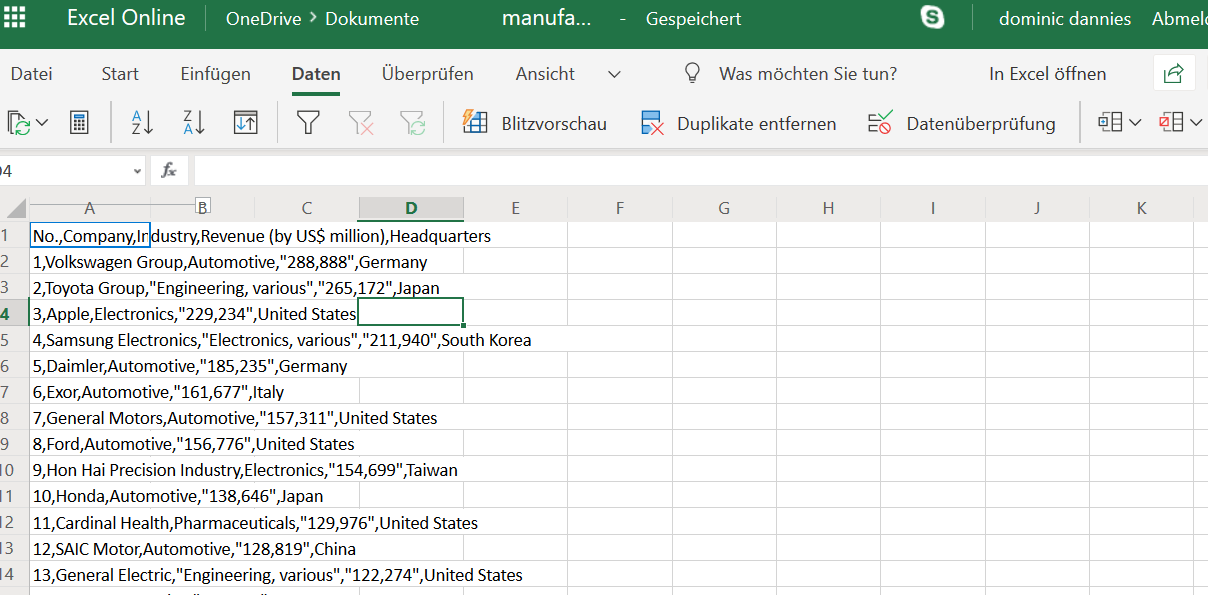Click the cell with Volkswagen Group row
This screenshot has height=595, width=1208.
point(230,262)
